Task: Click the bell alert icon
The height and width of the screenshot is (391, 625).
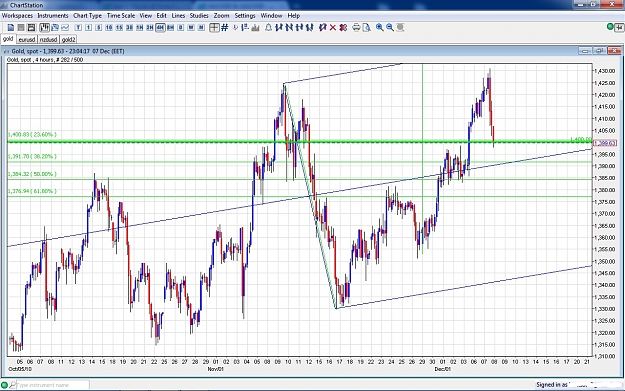Action: pos(268,28)
